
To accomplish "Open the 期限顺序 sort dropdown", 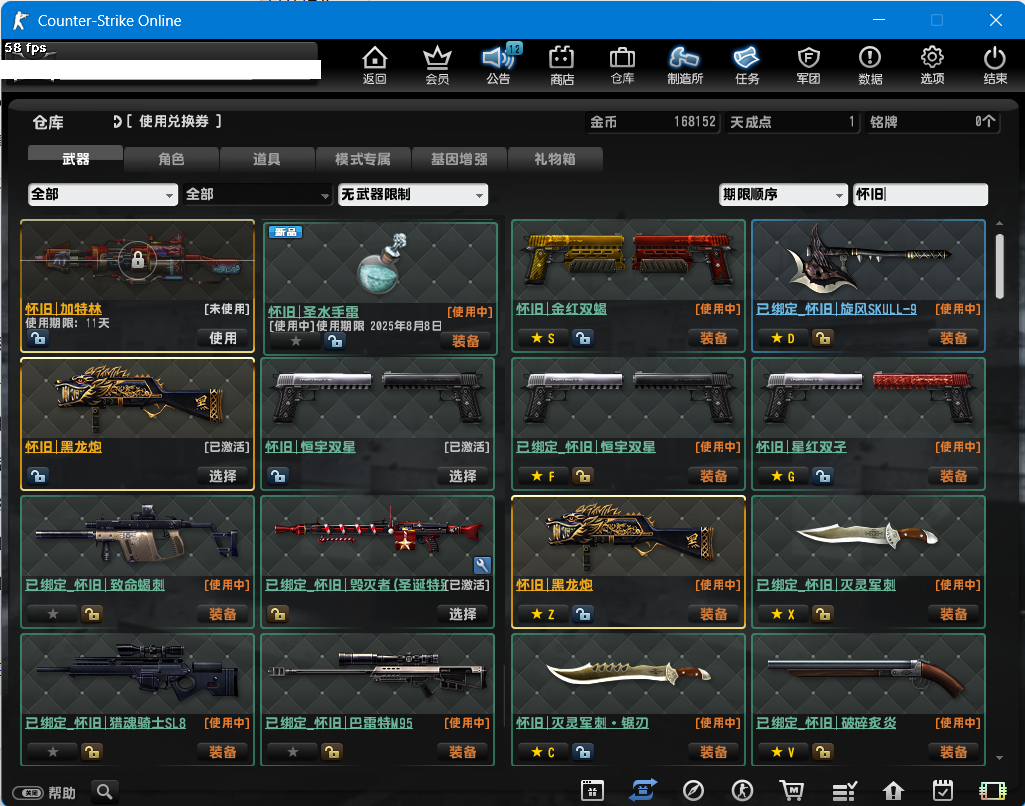I will (x=783, y=194).
